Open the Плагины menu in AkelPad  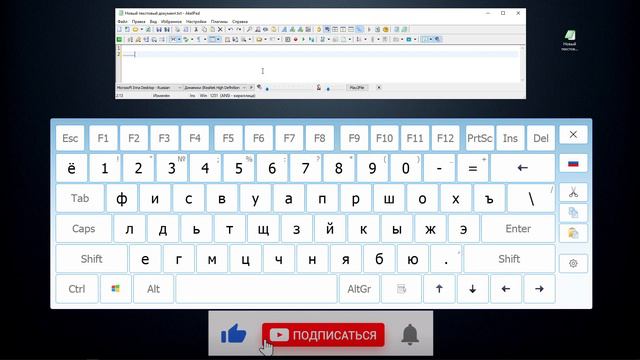(x=219, y=21)
